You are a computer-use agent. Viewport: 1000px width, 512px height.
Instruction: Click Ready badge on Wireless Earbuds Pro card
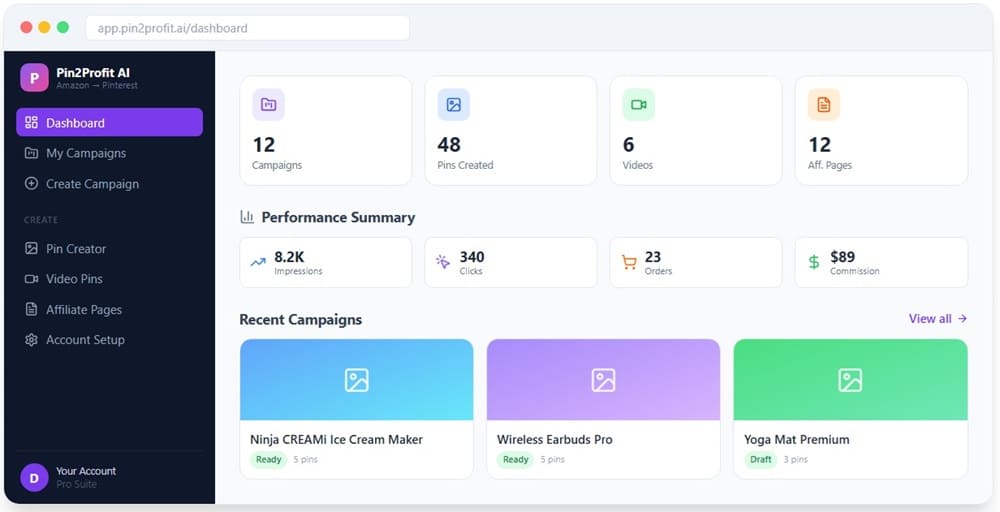515,460
